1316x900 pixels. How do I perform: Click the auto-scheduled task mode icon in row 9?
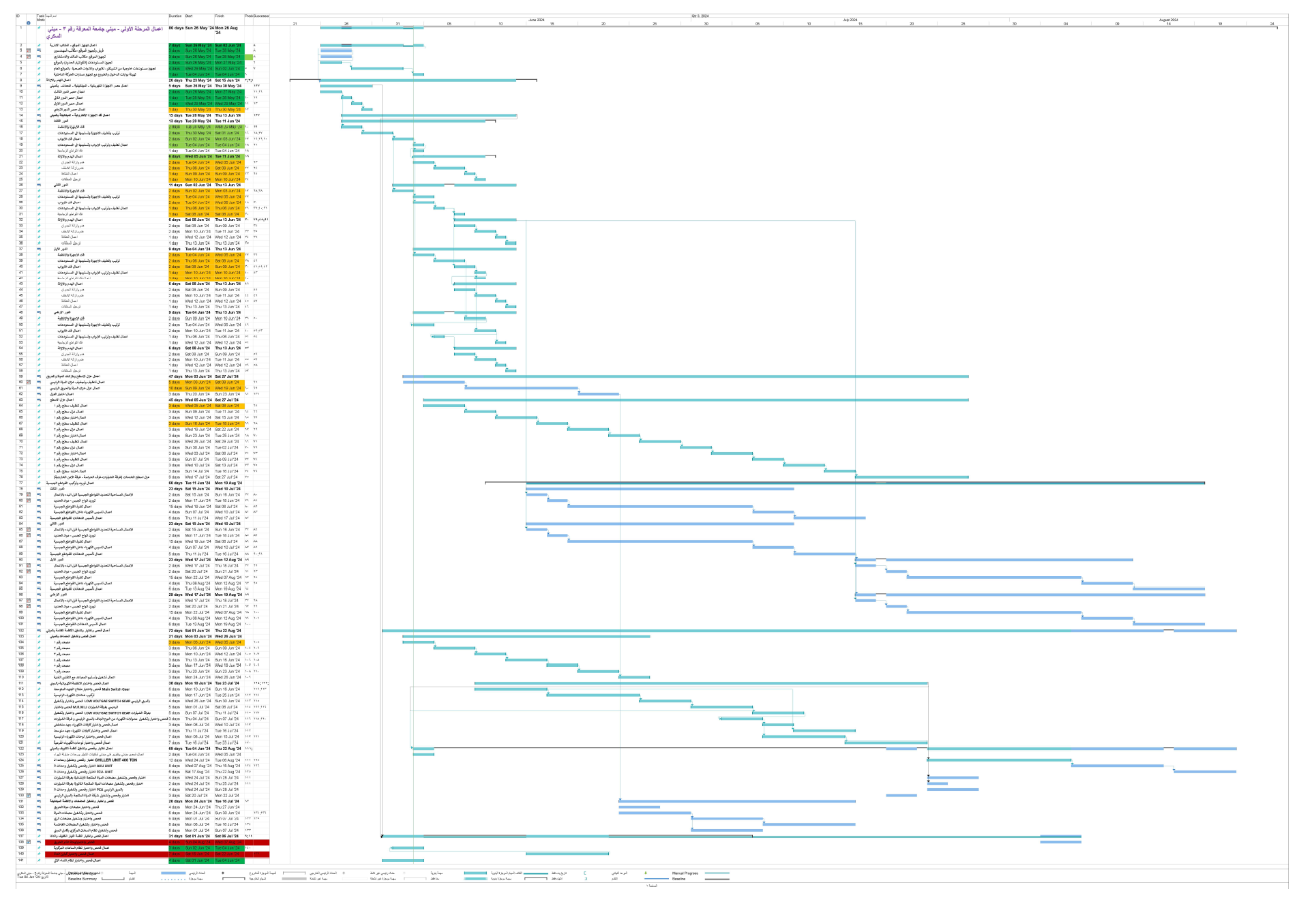[x=39, y=86]
